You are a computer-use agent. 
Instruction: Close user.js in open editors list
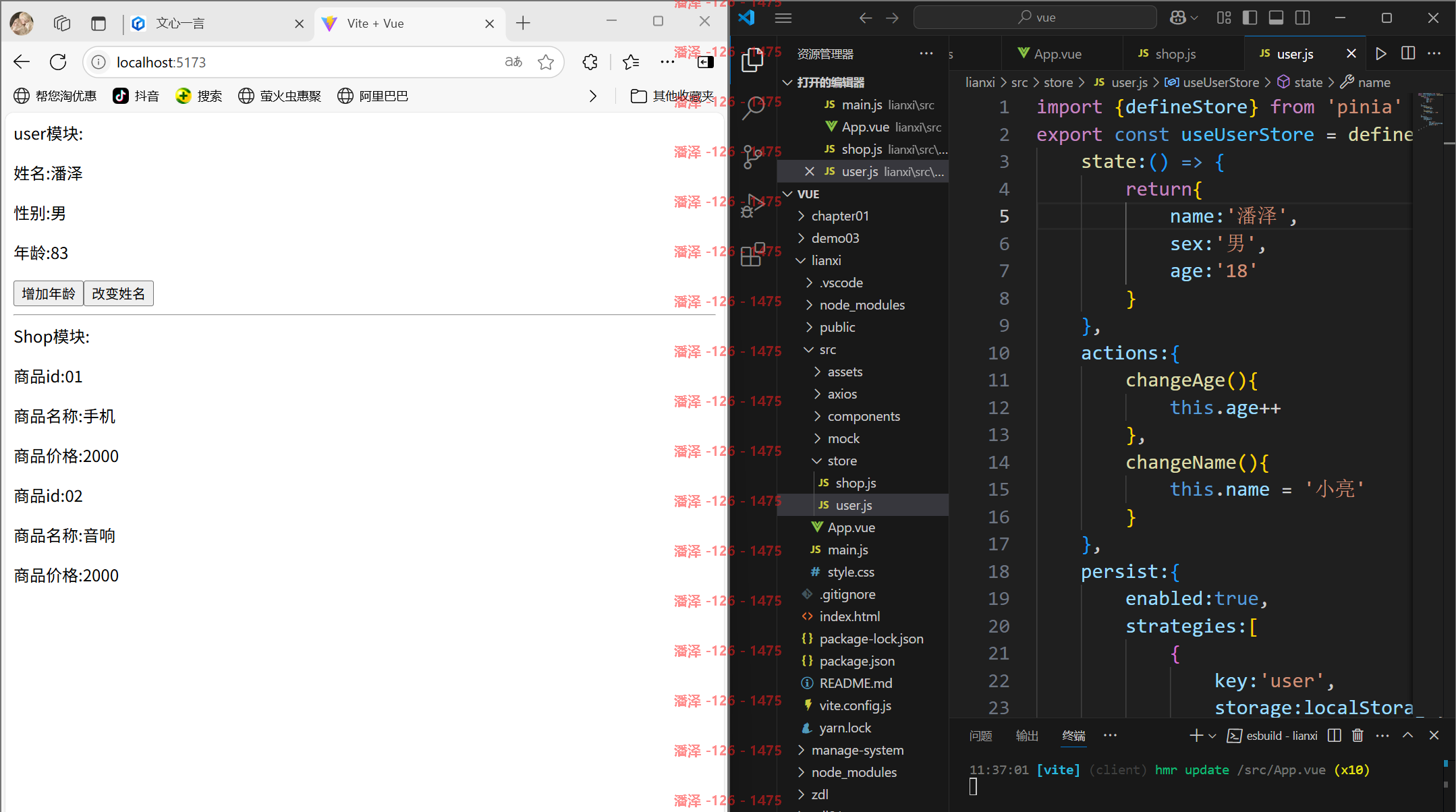pos(810,171)
